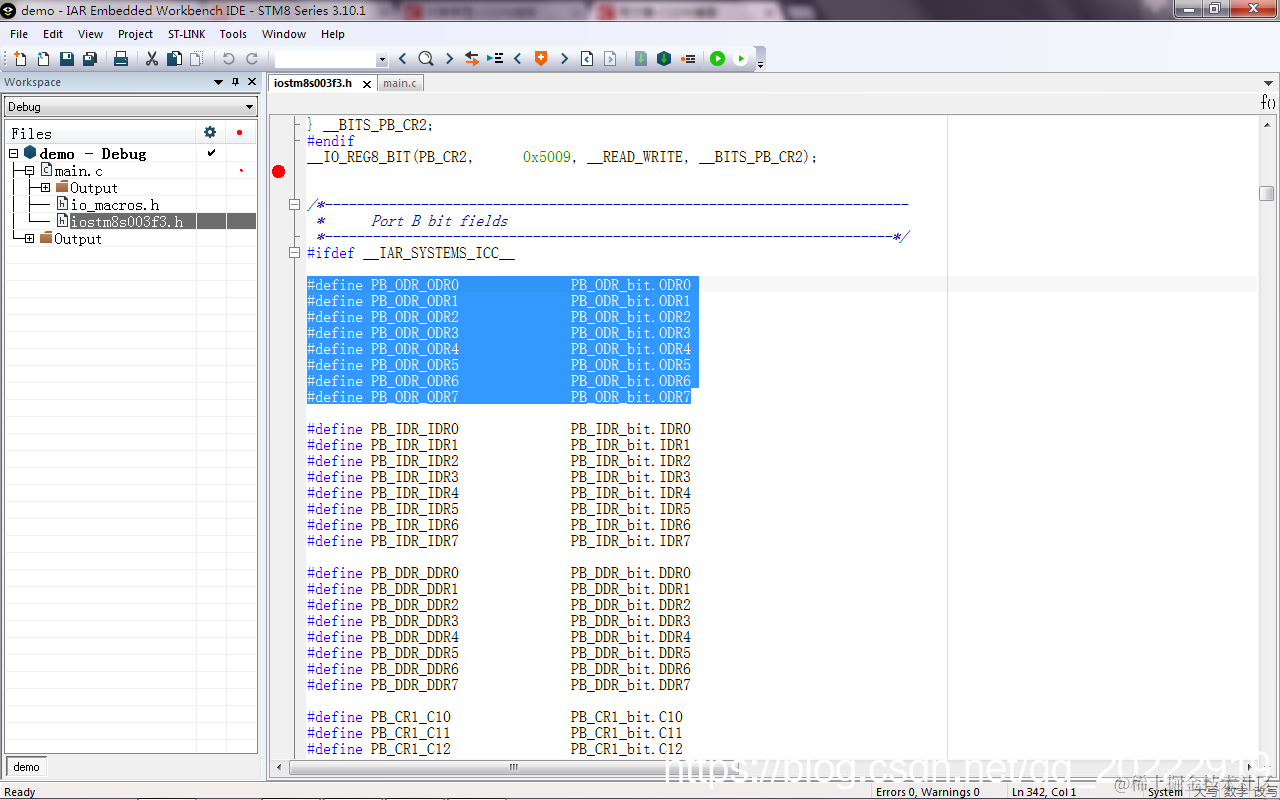
Task: Switch to the main.c editor tab
Action: (x=400, y=83)
